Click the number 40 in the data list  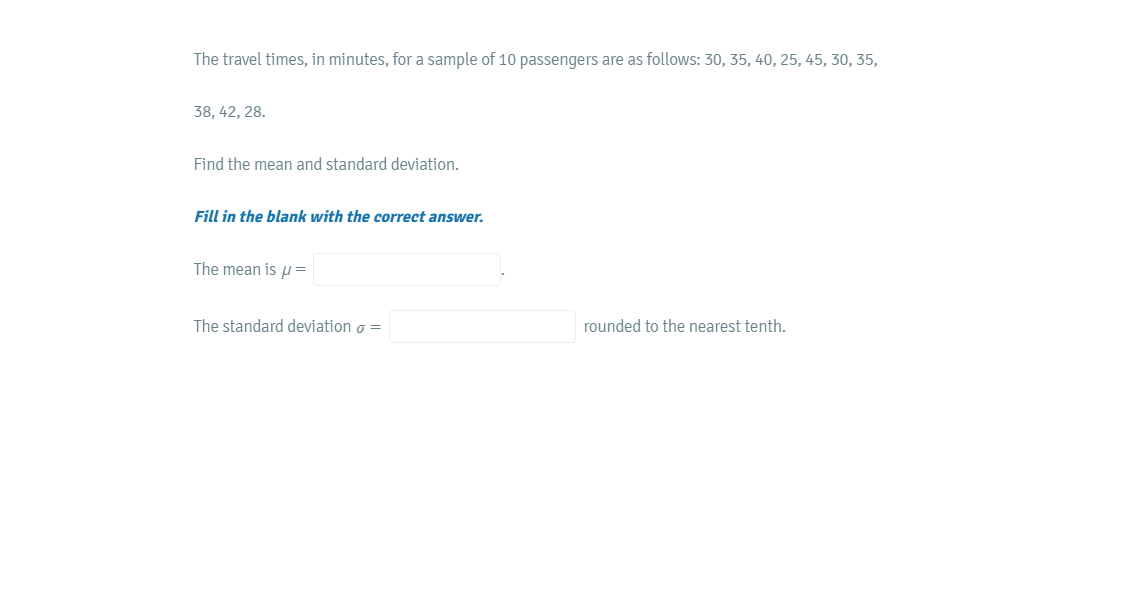[763, 60]
